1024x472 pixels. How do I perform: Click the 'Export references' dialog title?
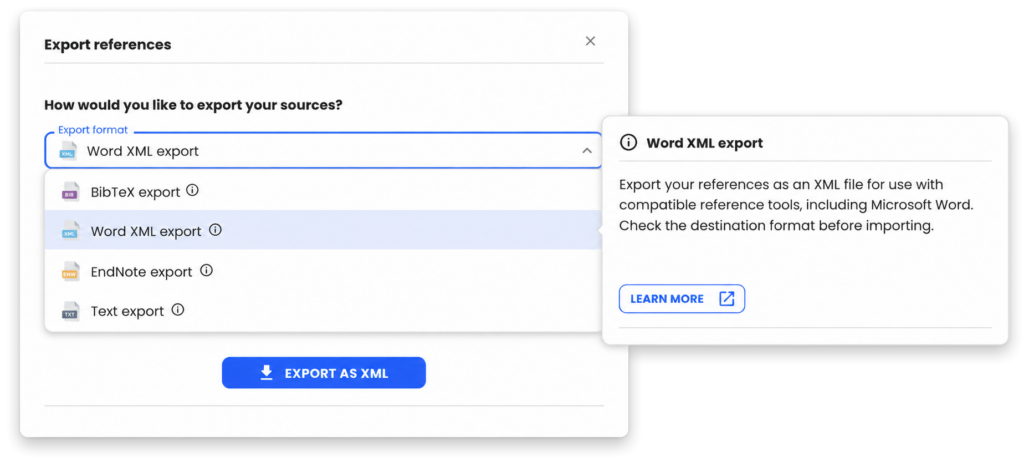click(108, 45)
